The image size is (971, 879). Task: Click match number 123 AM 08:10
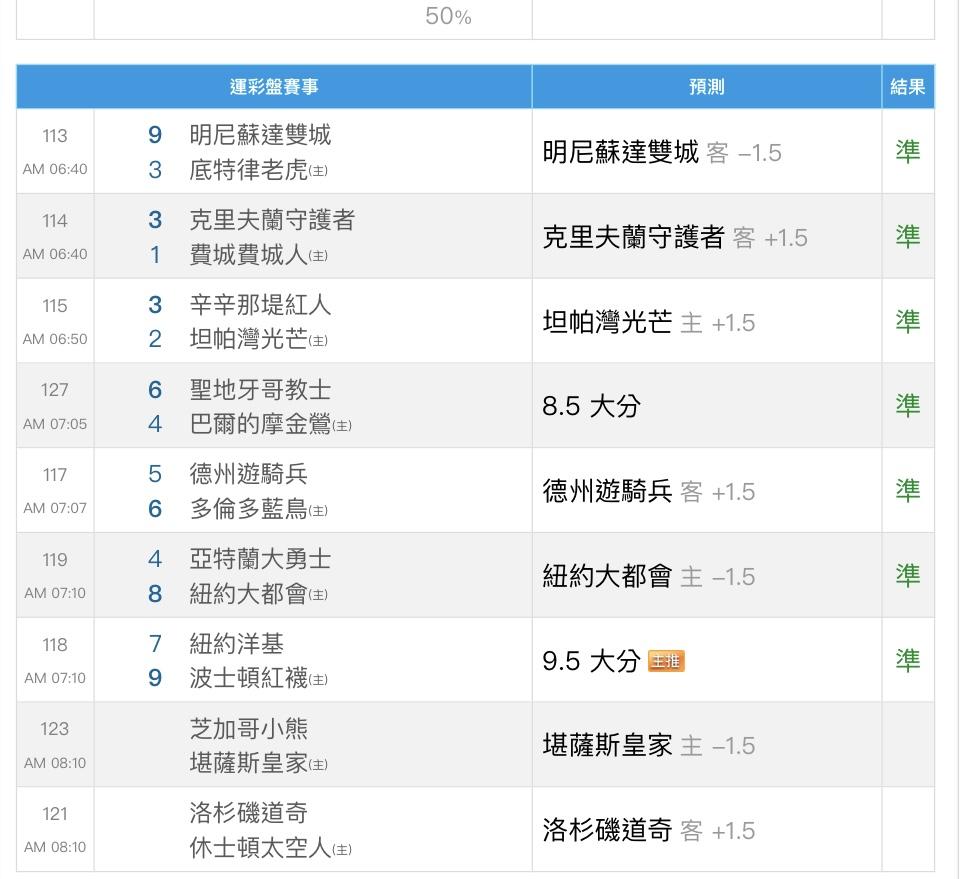[x=55, y=745]
